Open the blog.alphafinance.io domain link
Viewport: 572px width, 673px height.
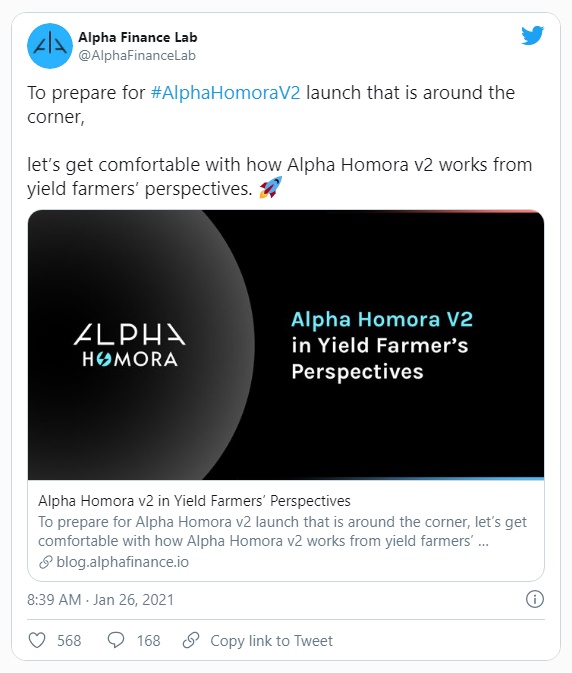[x=122, y=562]
